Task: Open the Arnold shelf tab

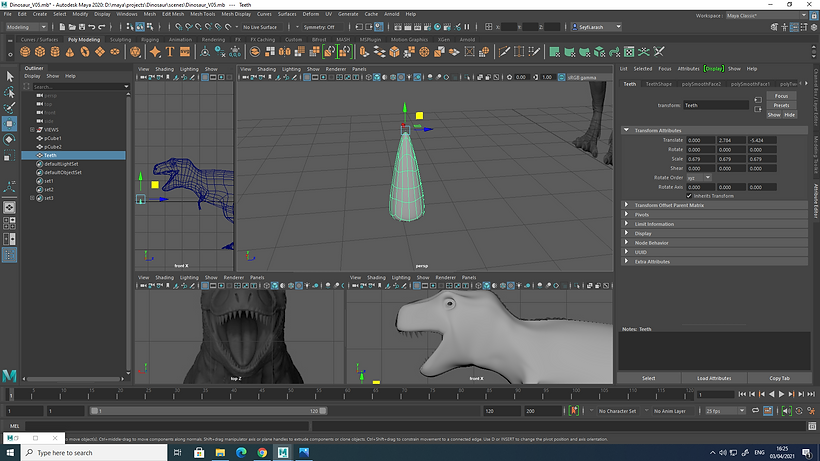Action: point(467,39)
